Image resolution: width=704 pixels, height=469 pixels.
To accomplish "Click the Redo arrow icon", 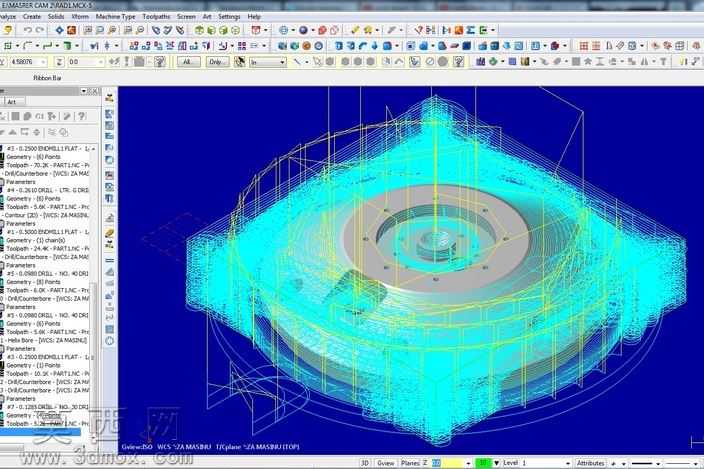I will pyautogui.click(x=40, y=31).
